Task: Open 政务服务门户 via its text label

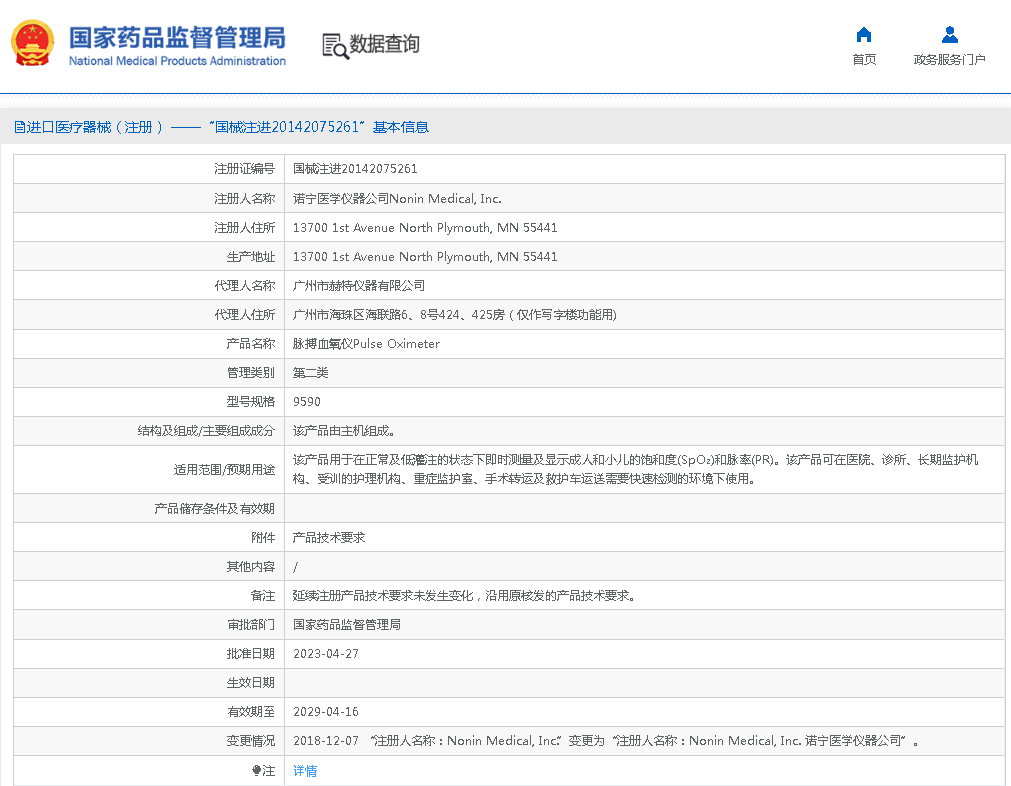Action: click(949, 60)
